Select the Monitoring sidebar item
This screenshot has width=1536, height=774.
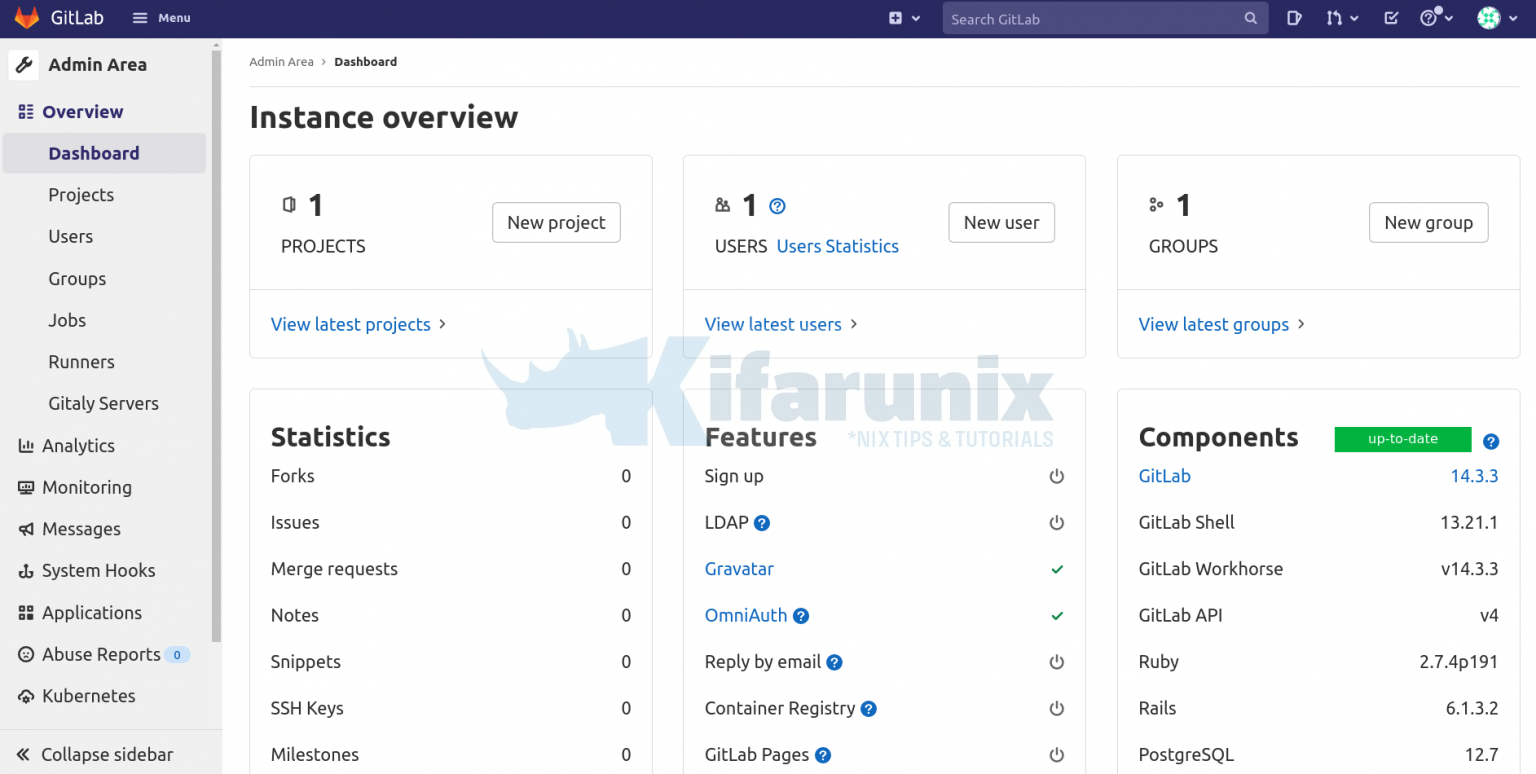[x=87, y=487]
